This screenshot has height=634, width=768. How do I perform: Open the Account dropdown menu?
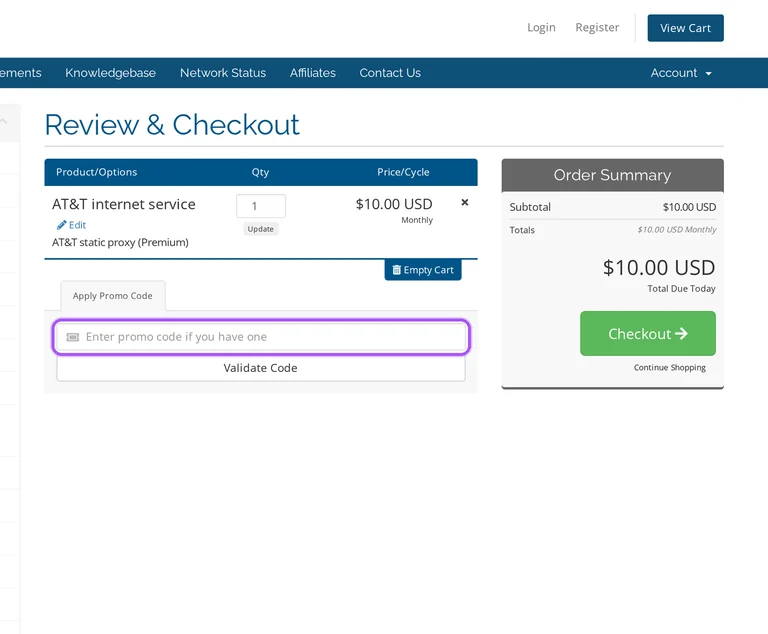point(681,73)
